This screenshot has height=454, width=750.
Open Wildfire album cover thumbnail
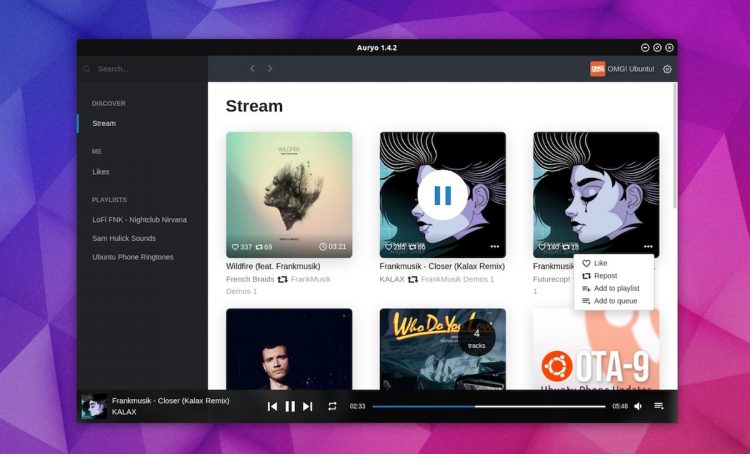pyautogui.click(x=289, y=195)
